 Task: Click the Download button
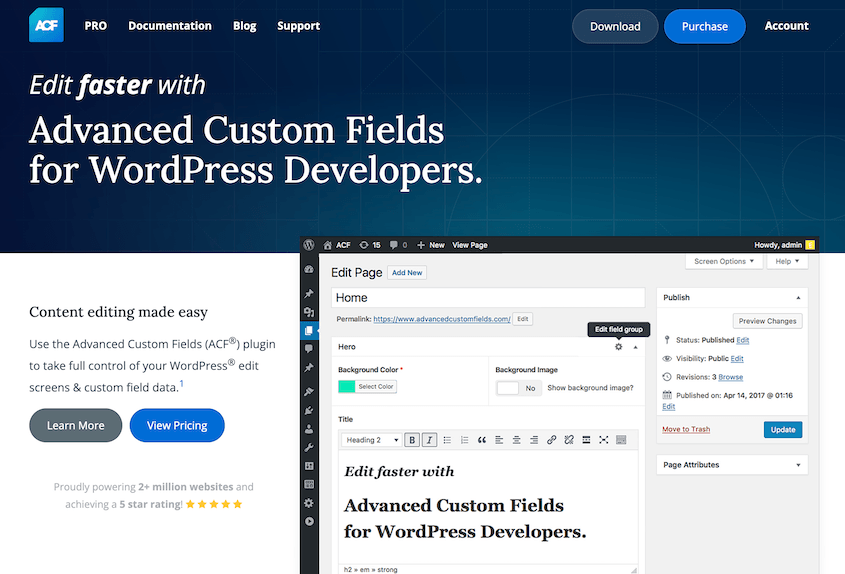click(615, 26)
